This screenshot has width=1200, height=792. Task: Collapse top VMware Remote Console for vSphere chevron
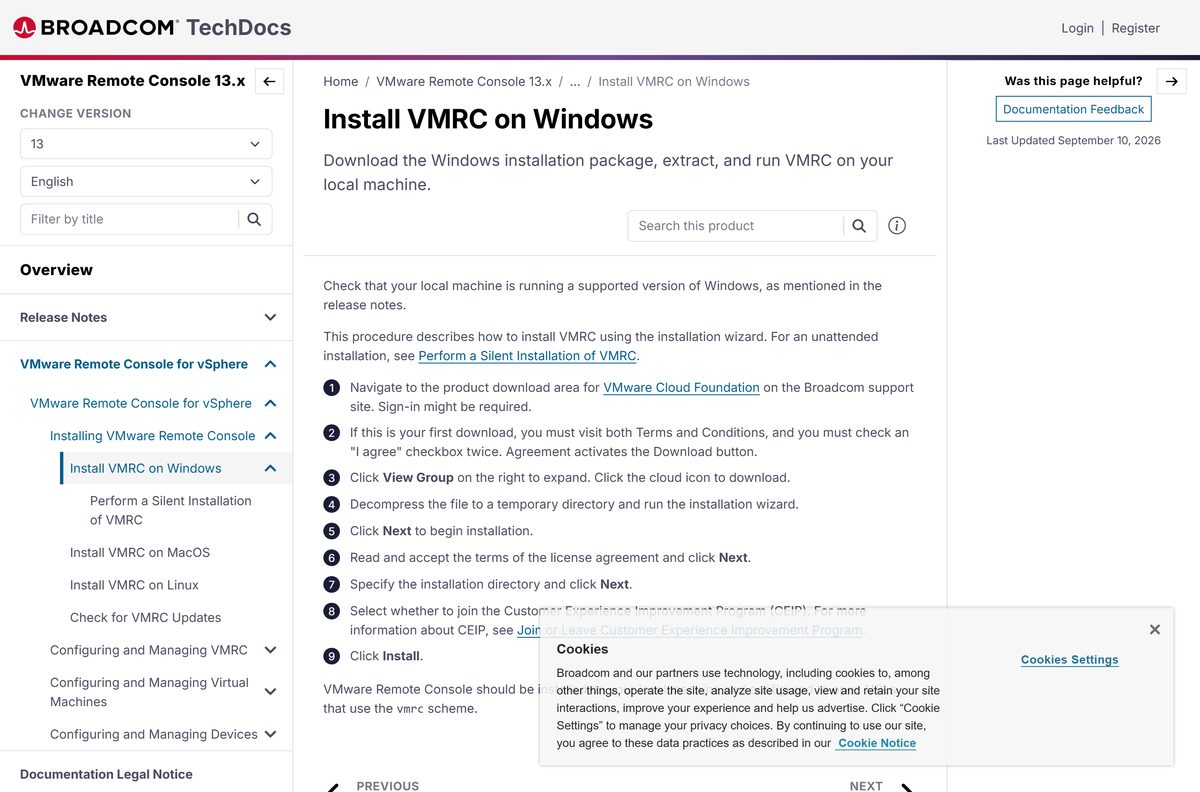click(270, 364)
